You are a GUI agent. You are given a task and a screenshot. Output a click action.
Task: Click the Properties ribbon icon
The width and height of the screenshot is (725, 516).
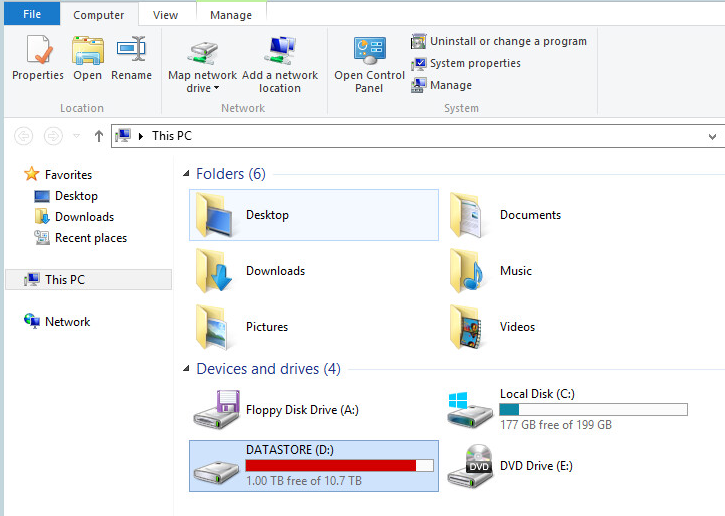[x=38, y=50]
